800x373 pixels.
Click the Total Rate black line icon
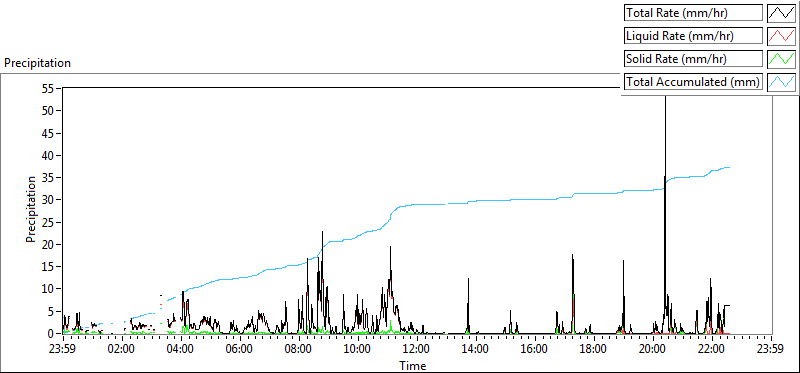click(781, 13)
